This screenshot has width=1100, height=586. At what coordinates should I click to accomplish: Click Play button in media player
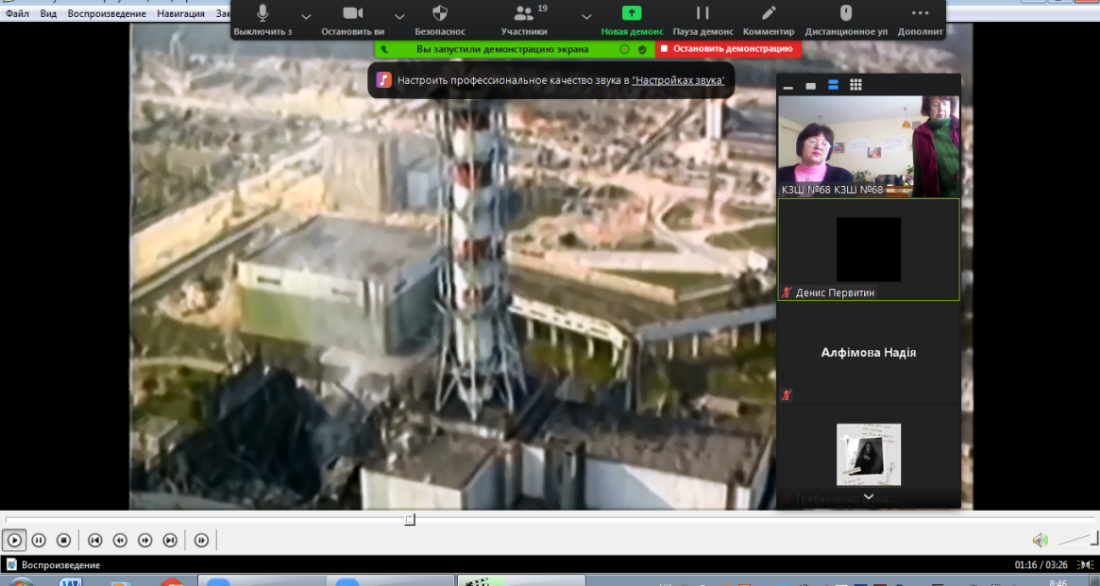click(x=14, y=540)
